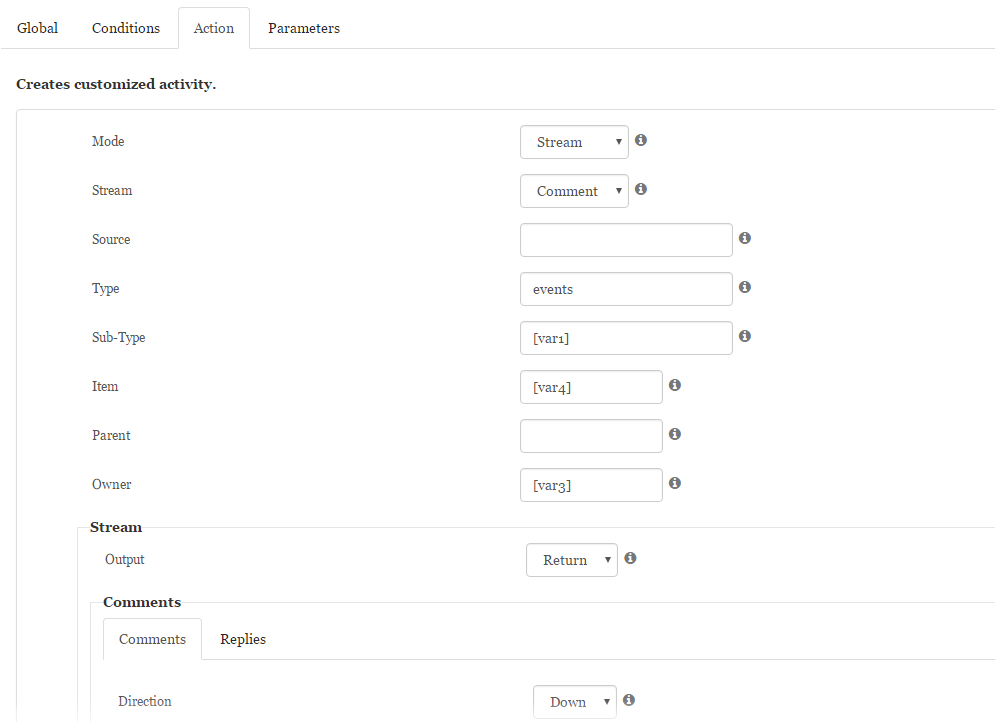The image size is (995, 722).
Task: Click info icon next to Type field
Action: point(745,287)
